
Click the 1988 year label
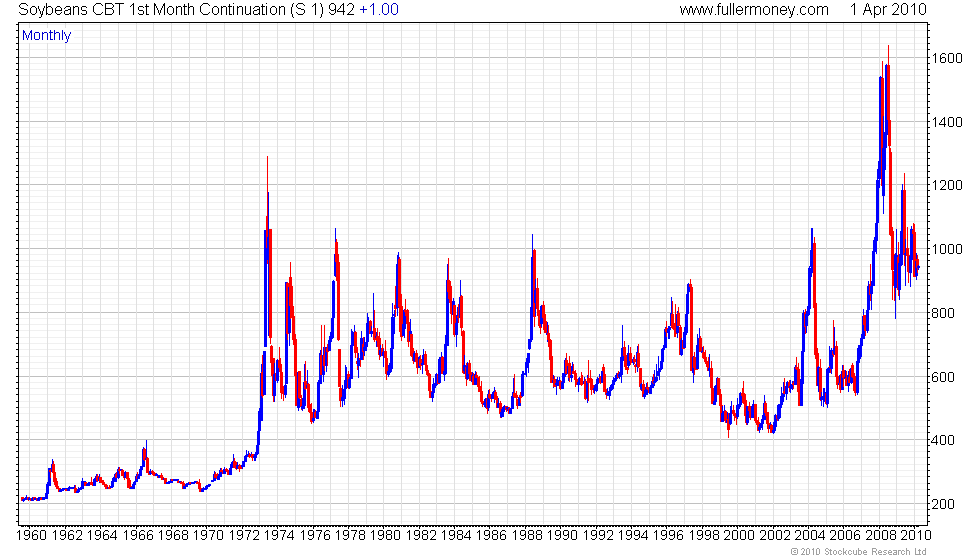(527, 536)
